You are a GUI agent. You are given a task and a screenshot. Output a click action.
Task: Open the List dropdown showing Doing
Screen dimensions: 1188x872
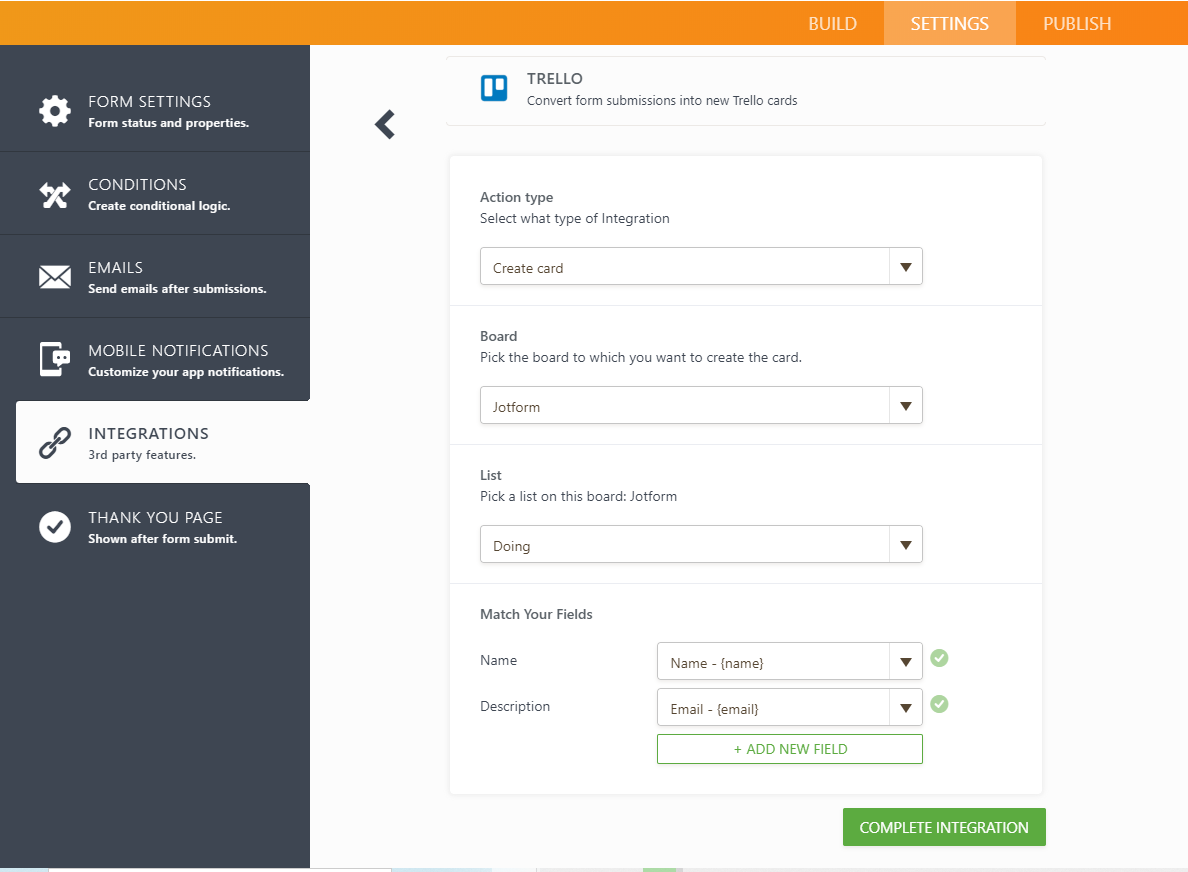701,545
